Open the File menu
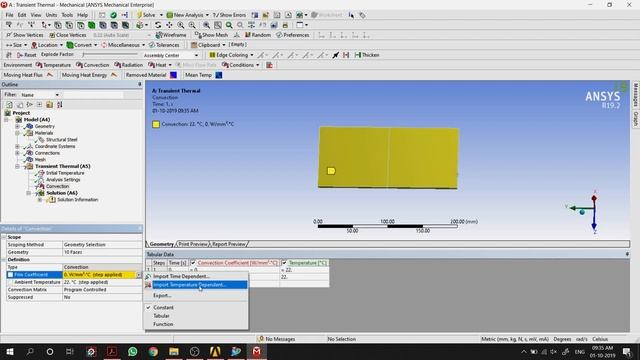 pos(9,15)
